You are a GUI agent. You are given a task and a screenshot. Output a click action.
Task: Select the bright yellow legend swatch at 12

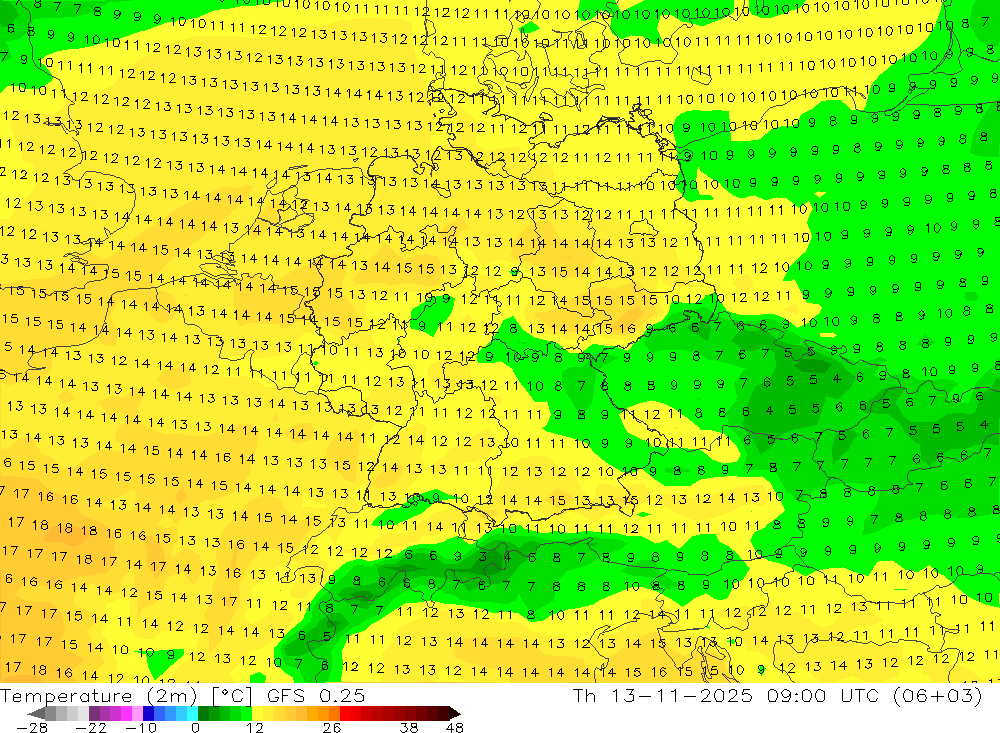point(258,713)
